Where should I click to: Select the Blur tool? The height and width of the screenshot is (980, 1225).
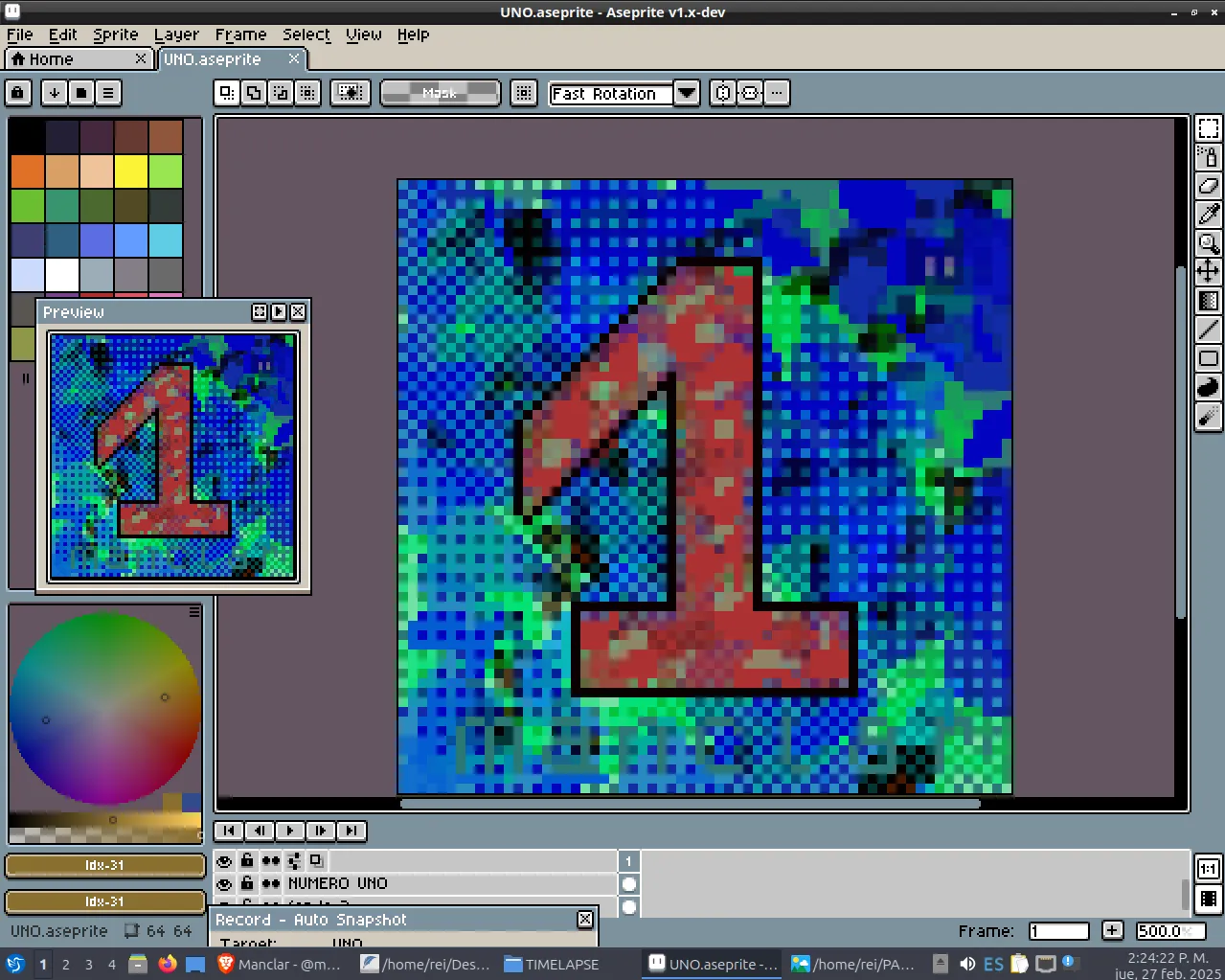[1209, 416]
